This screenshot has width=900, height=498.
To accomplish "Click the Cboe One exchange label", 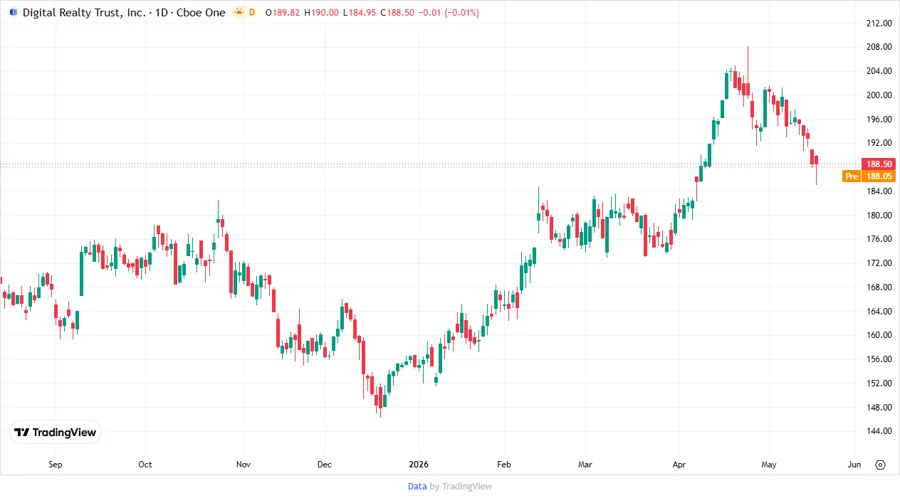I will click(x=201, y=12).
